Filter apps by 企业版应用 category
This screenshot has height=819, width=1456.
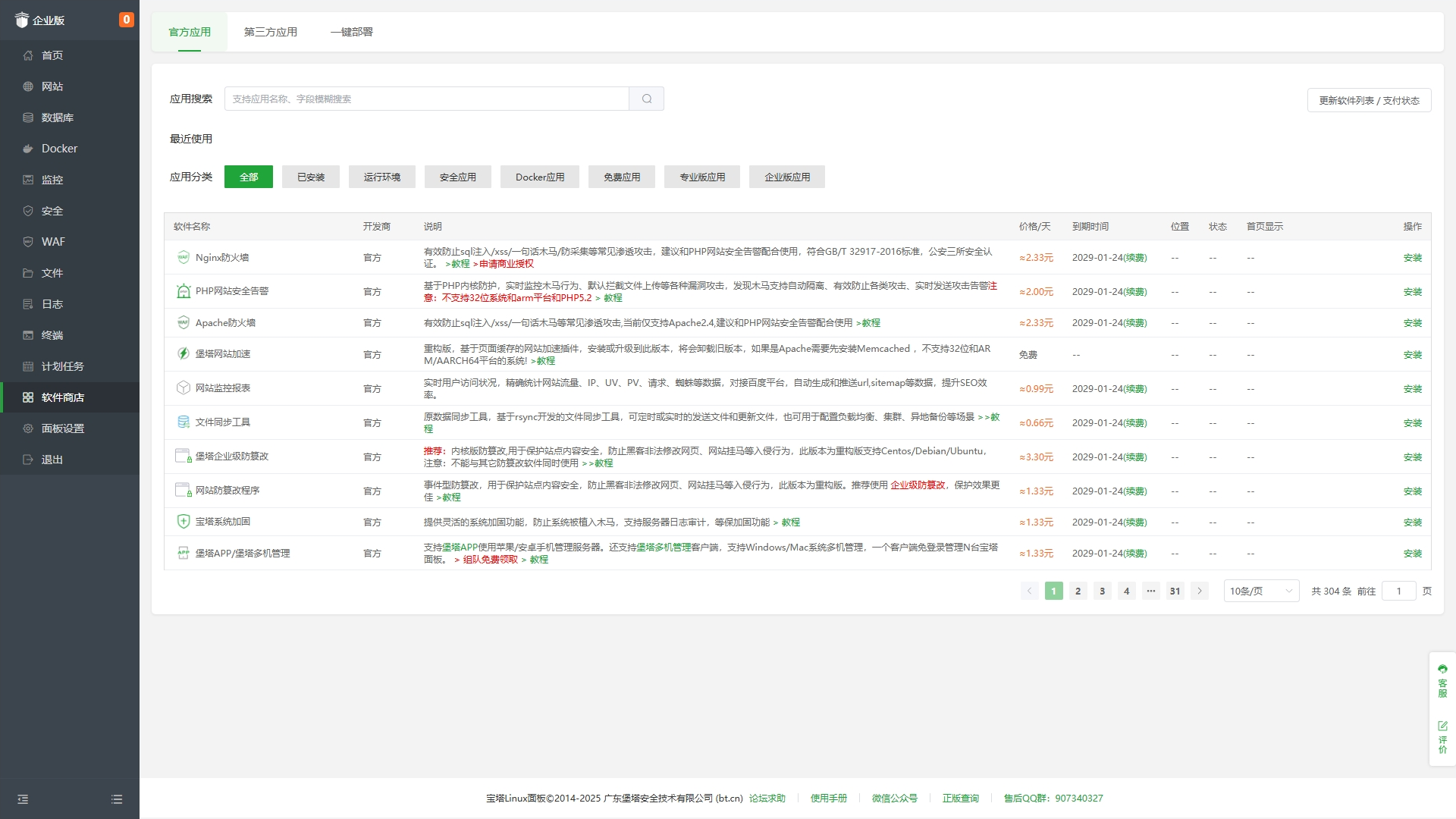(x=787, y=177)
